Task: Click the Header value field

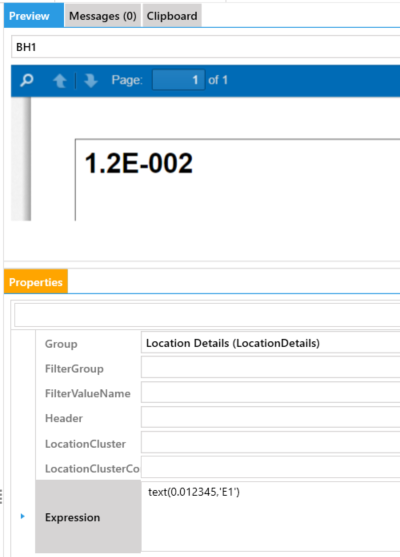Action: [270, 417]
